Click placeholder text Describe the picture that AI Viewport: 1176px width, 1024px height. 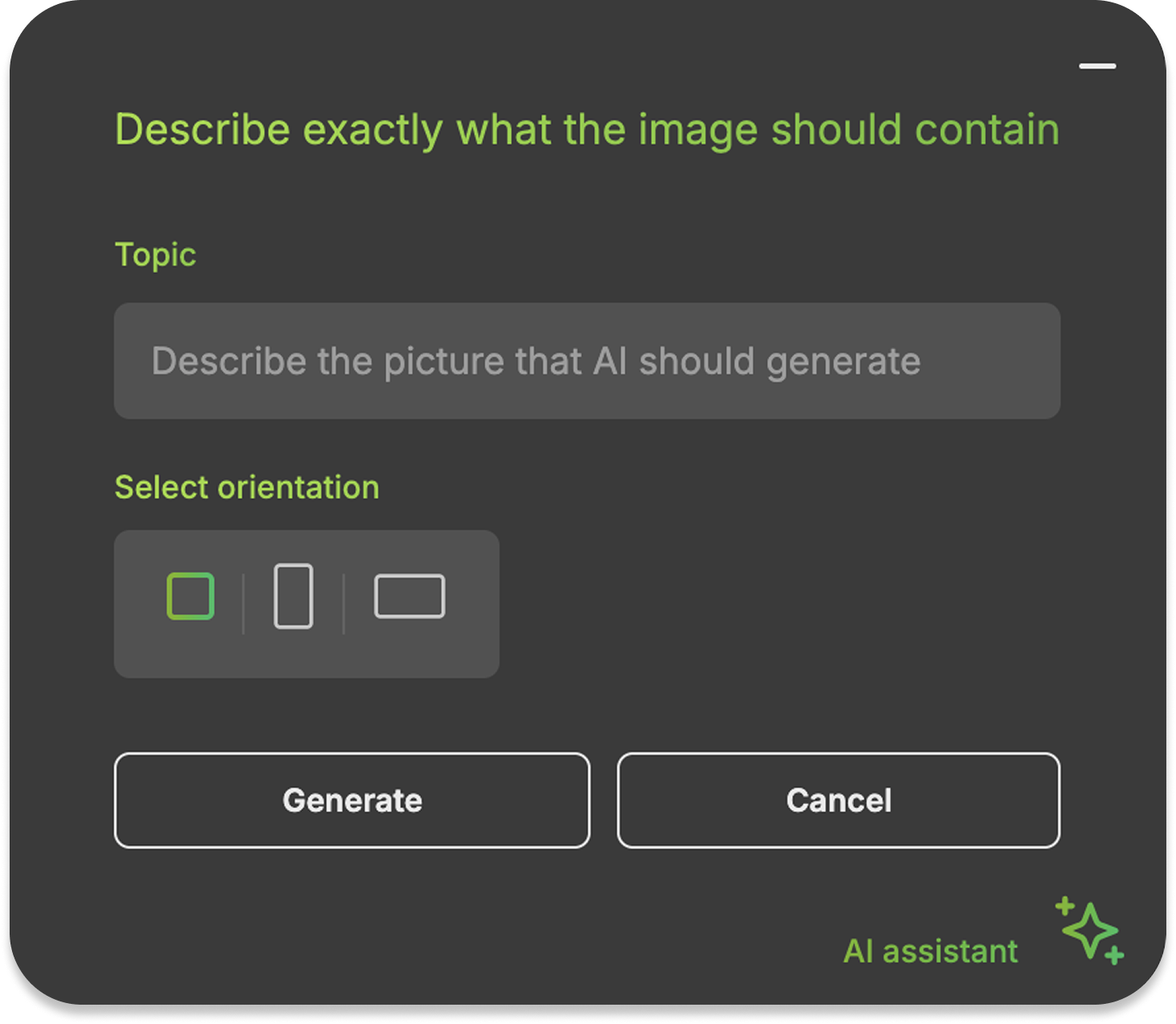390,361
